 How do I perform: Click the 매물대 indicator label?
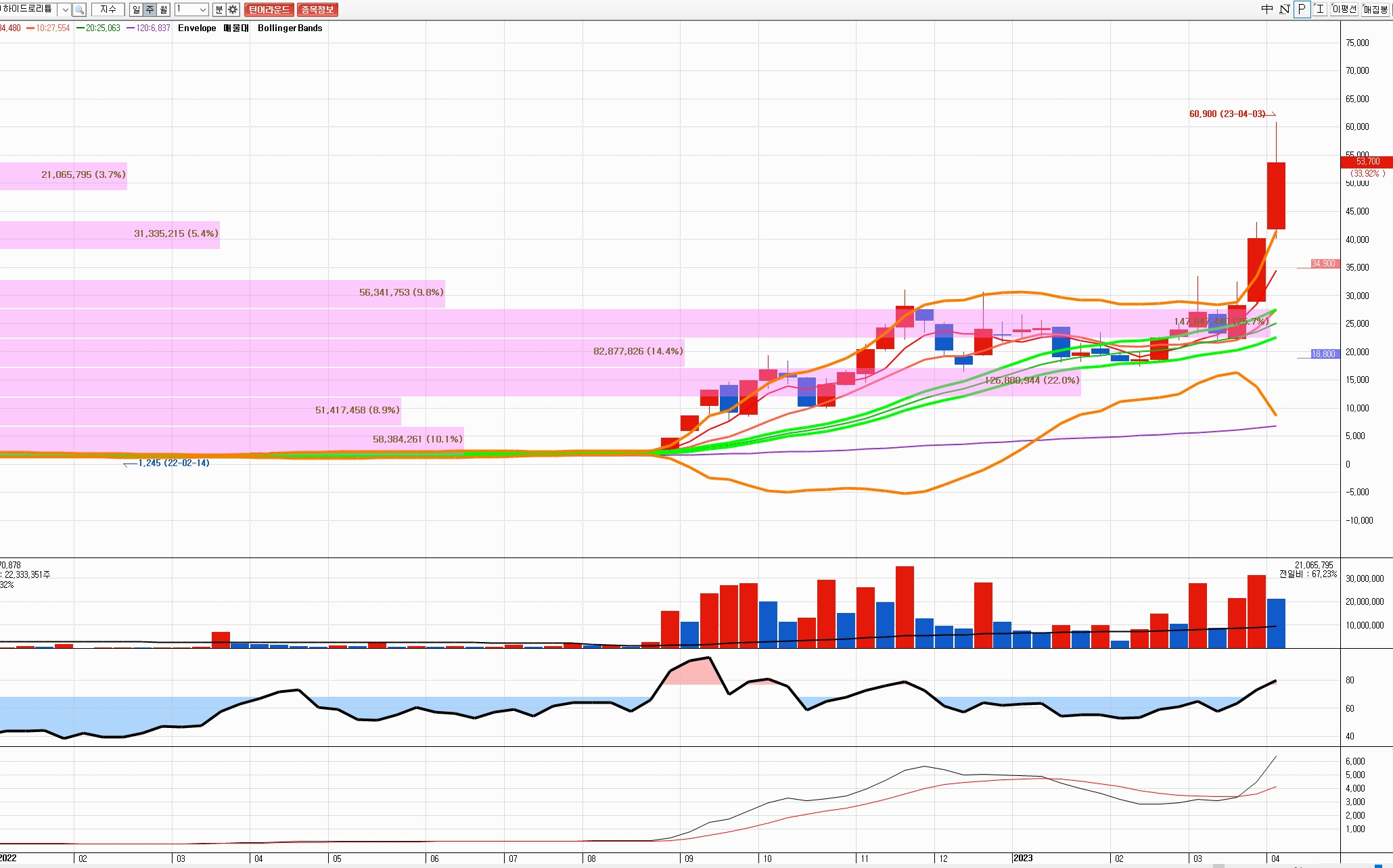click(236, 28)
